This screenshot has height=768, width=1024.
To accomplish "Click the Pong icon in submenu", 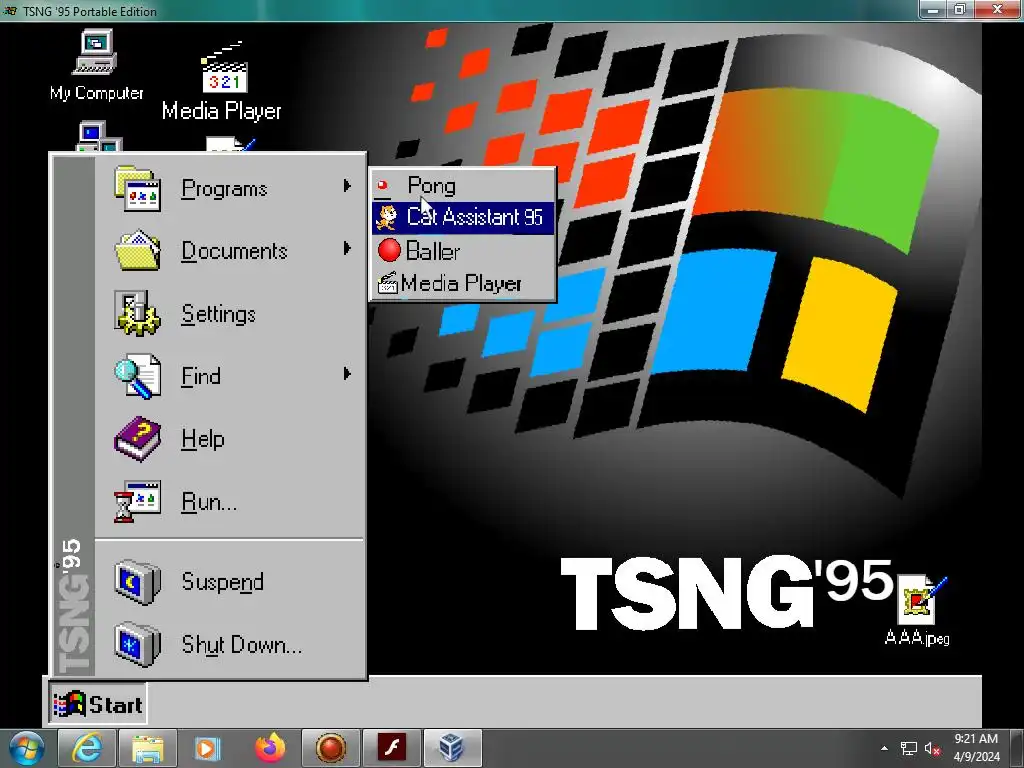I will tap(383, 187).
